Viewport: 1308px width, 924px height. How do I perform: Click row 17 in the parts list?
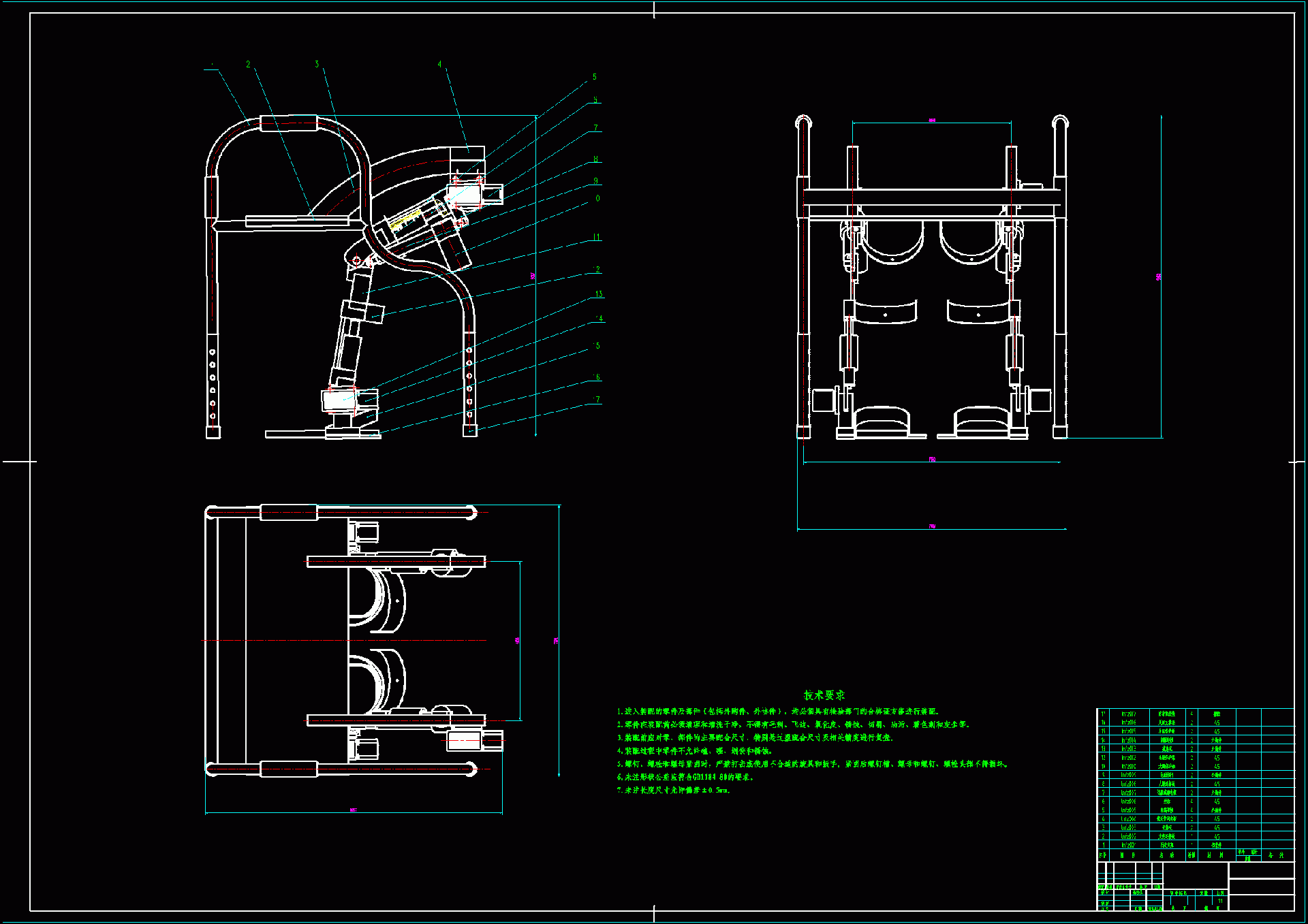[1166, 714]
